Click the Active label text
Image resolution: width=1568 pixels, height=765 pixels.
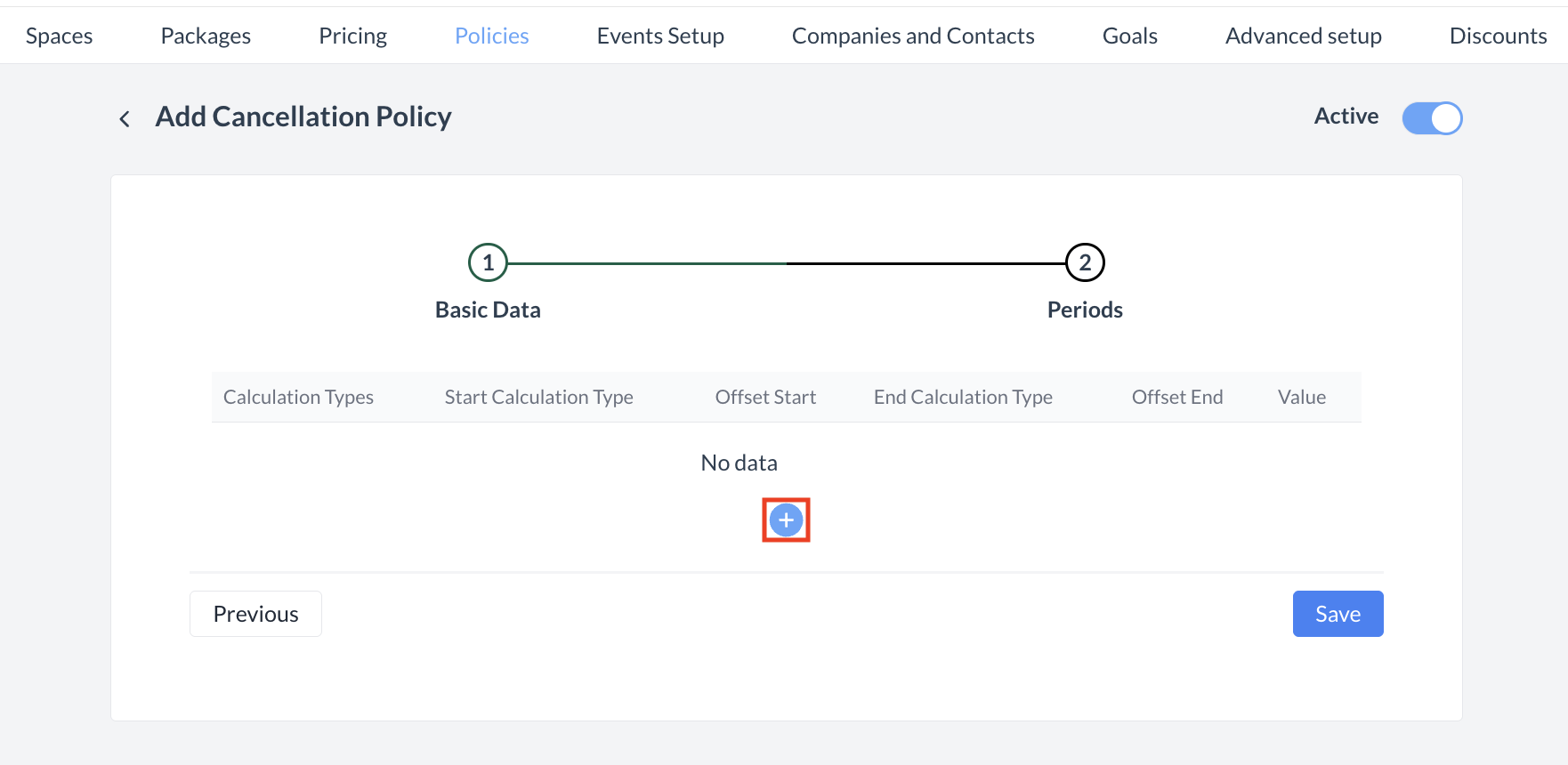click(x=1346, y=117)
